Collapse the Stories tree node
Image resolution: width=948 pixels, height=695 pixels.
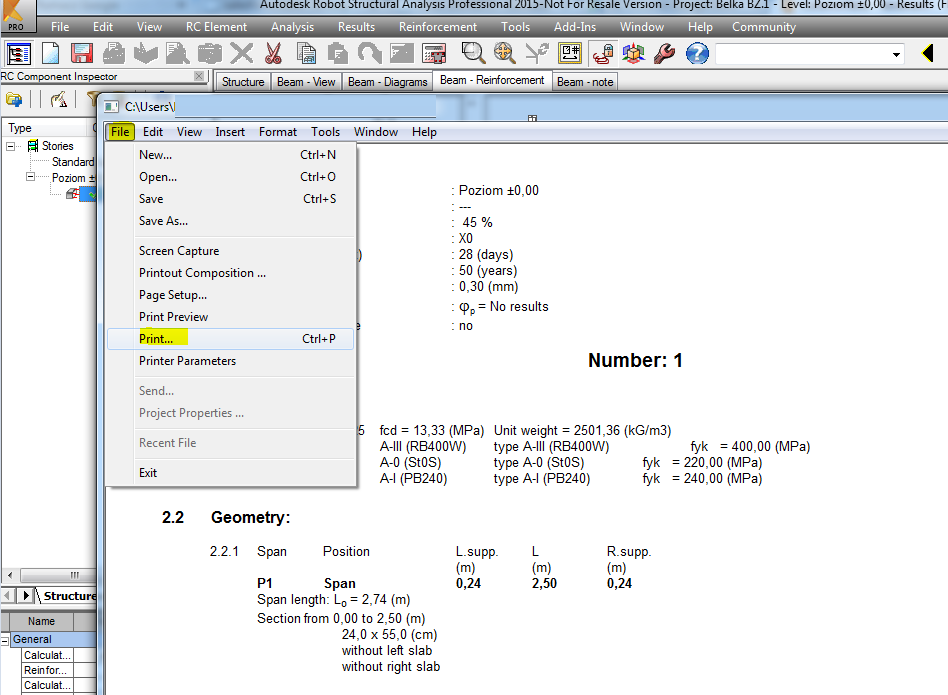10,146
